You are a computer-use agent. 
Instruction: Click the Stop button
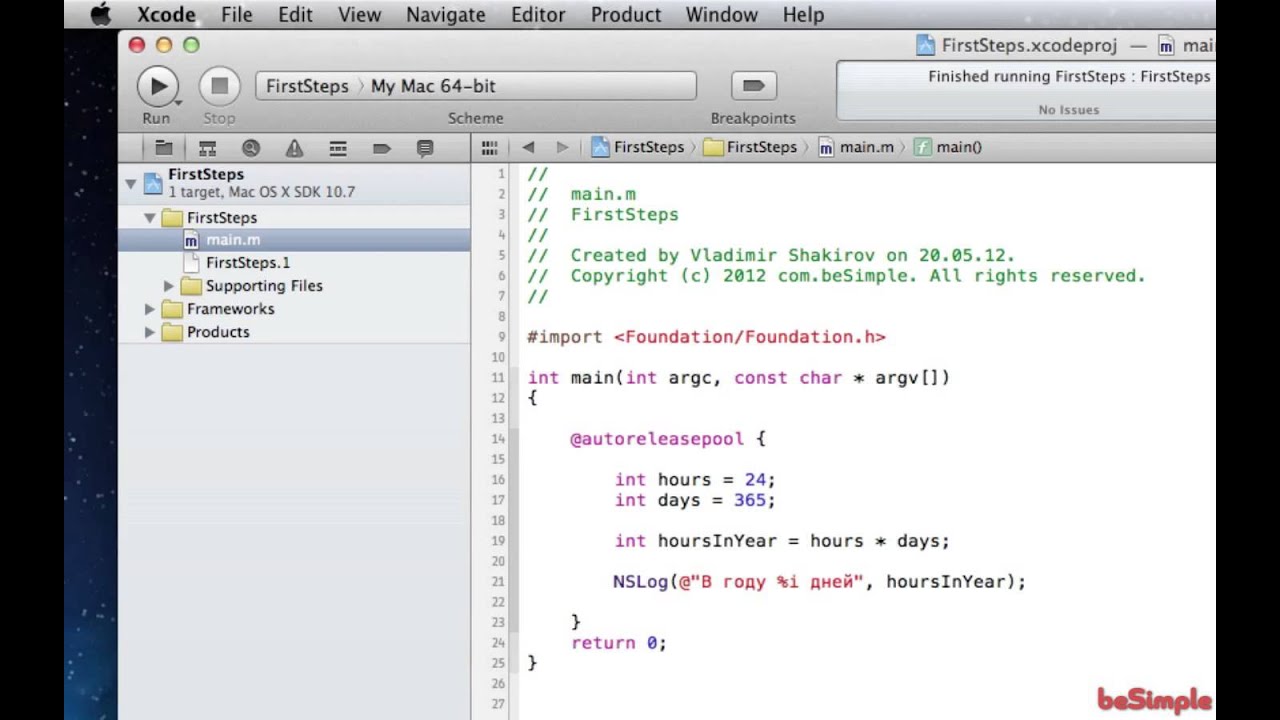(219, 86)
